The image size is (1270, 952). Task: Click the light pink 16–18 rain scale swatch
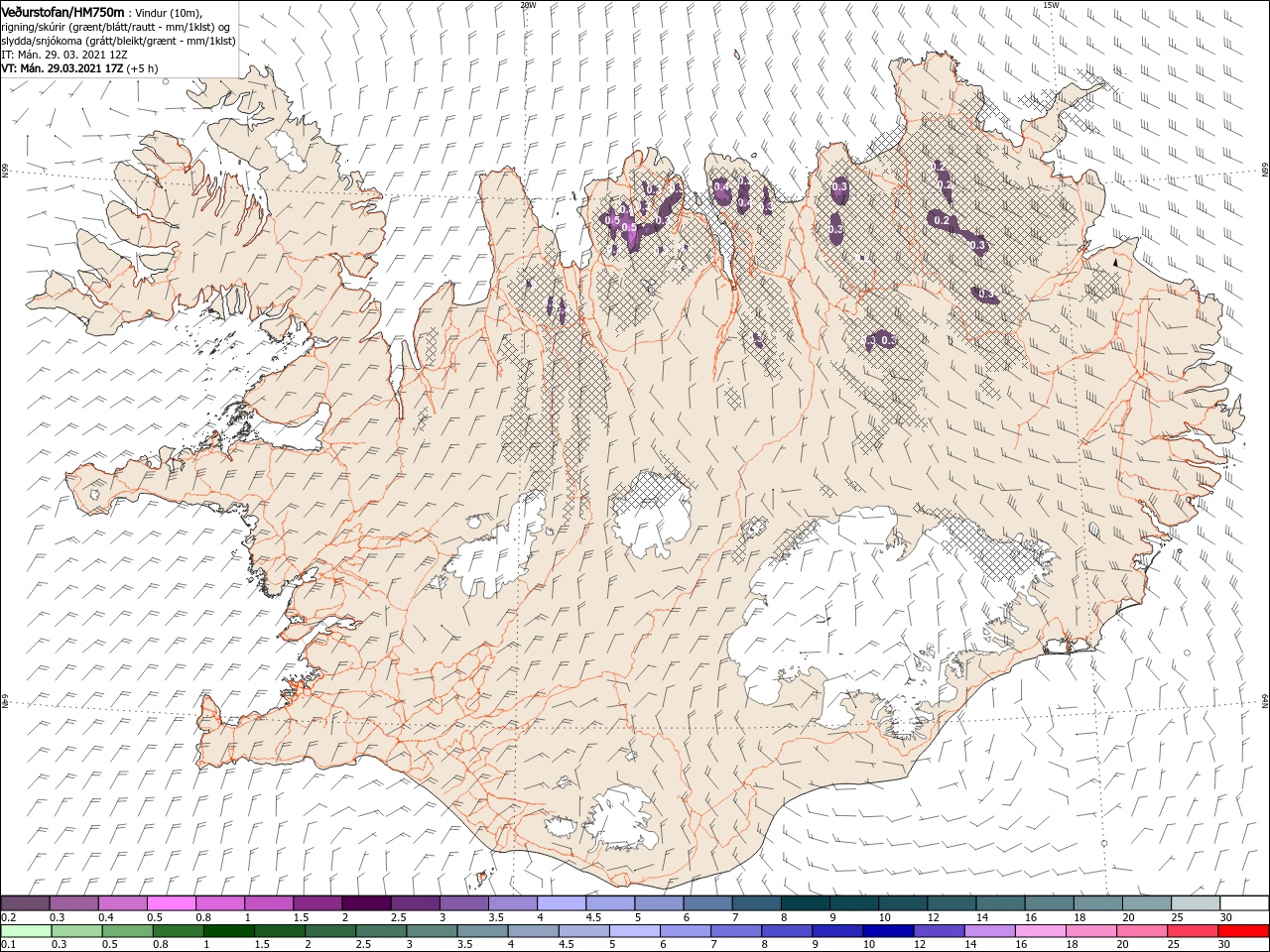point(1042,931)
